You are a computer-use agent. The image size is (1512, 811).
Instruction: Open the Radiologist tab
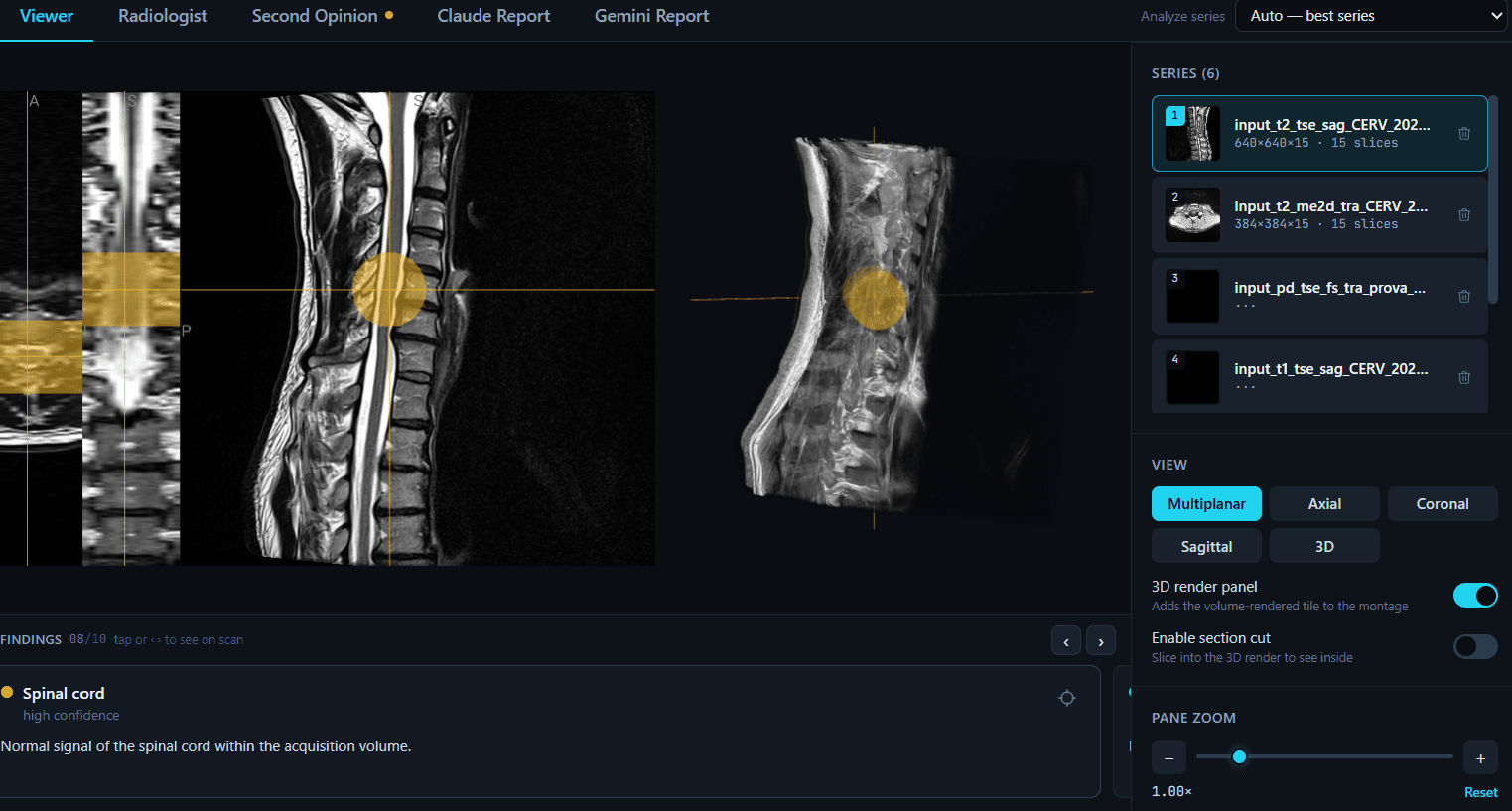point(163,16)
